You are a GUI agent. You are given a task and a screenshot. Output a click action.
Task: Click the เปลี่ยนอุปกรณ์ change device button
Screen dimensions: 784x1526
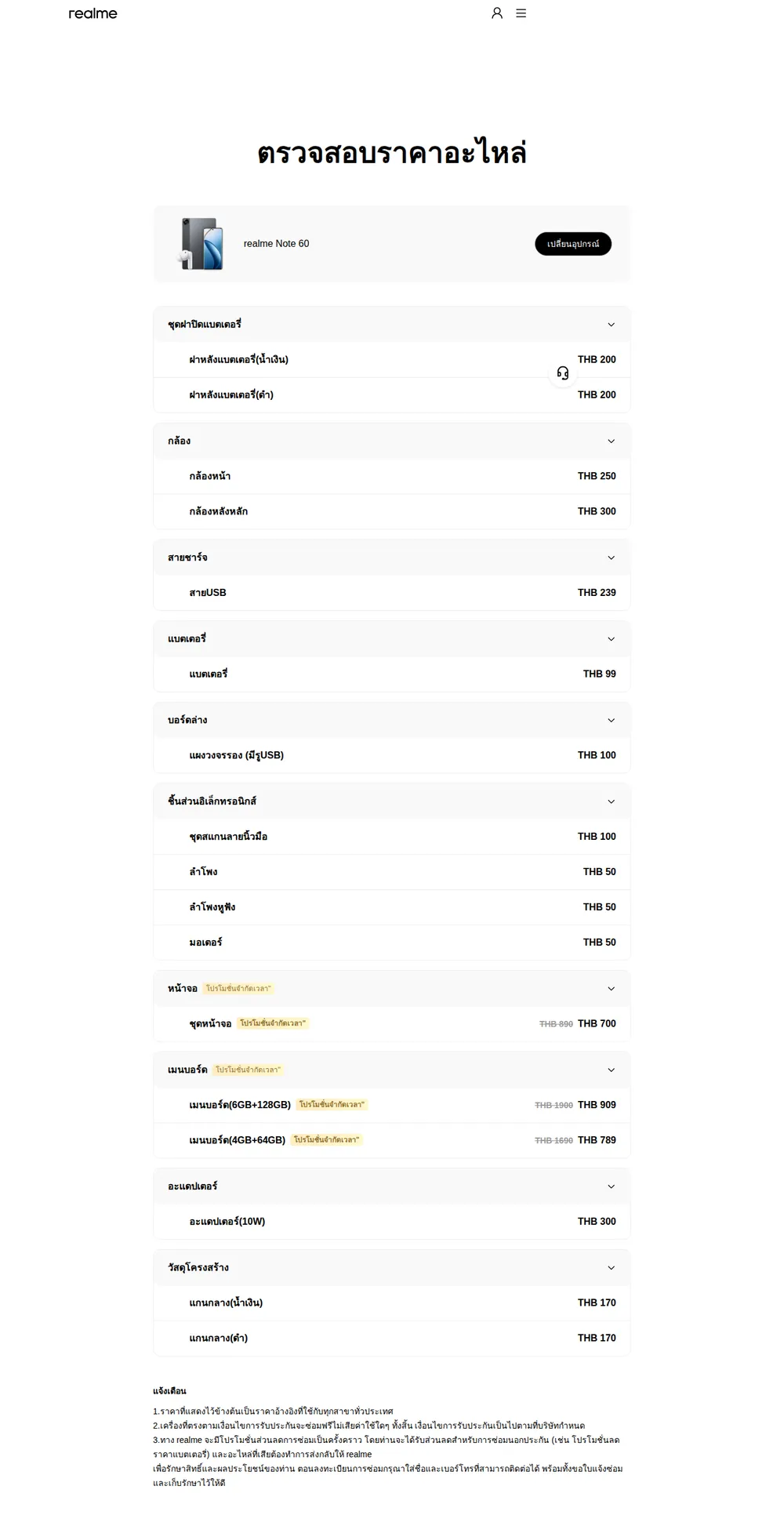(573, 244)
